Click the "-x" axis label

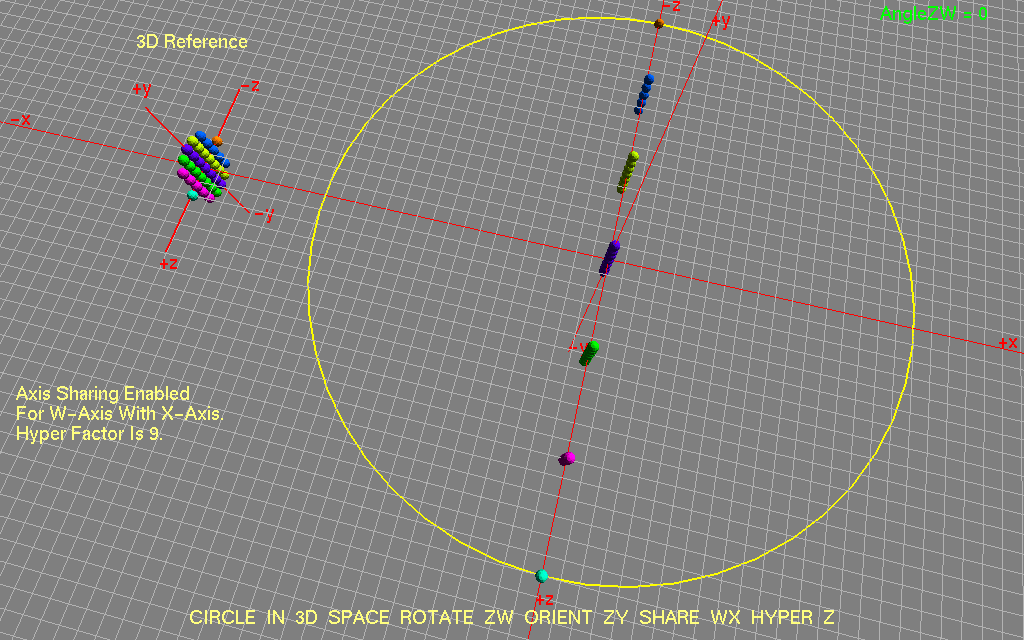tap(20, 120)
